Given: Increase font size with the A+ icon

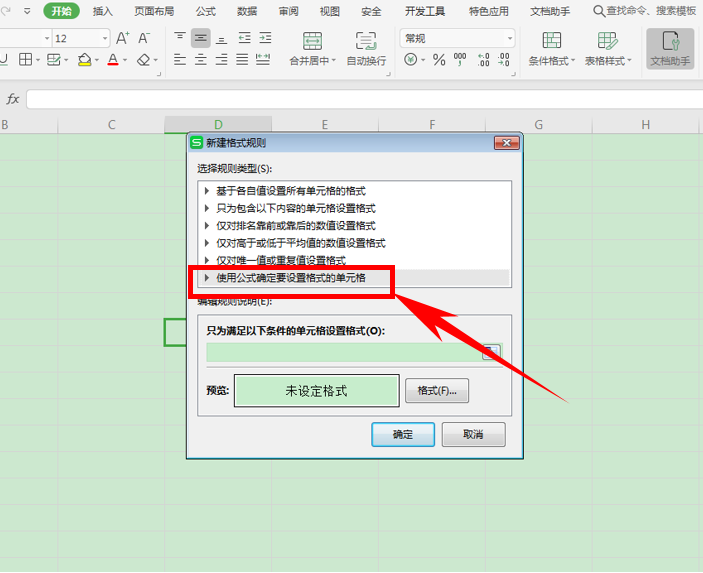Looking at the screenshot, I should pos(123,38).
